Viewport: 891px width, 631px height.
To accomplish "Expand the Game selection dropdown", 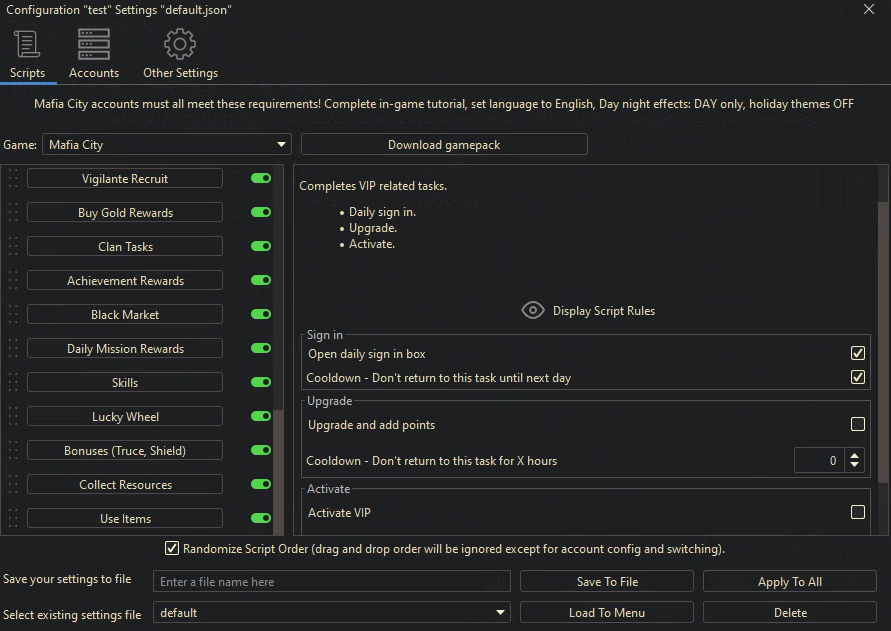I will [x=281, y=145].
